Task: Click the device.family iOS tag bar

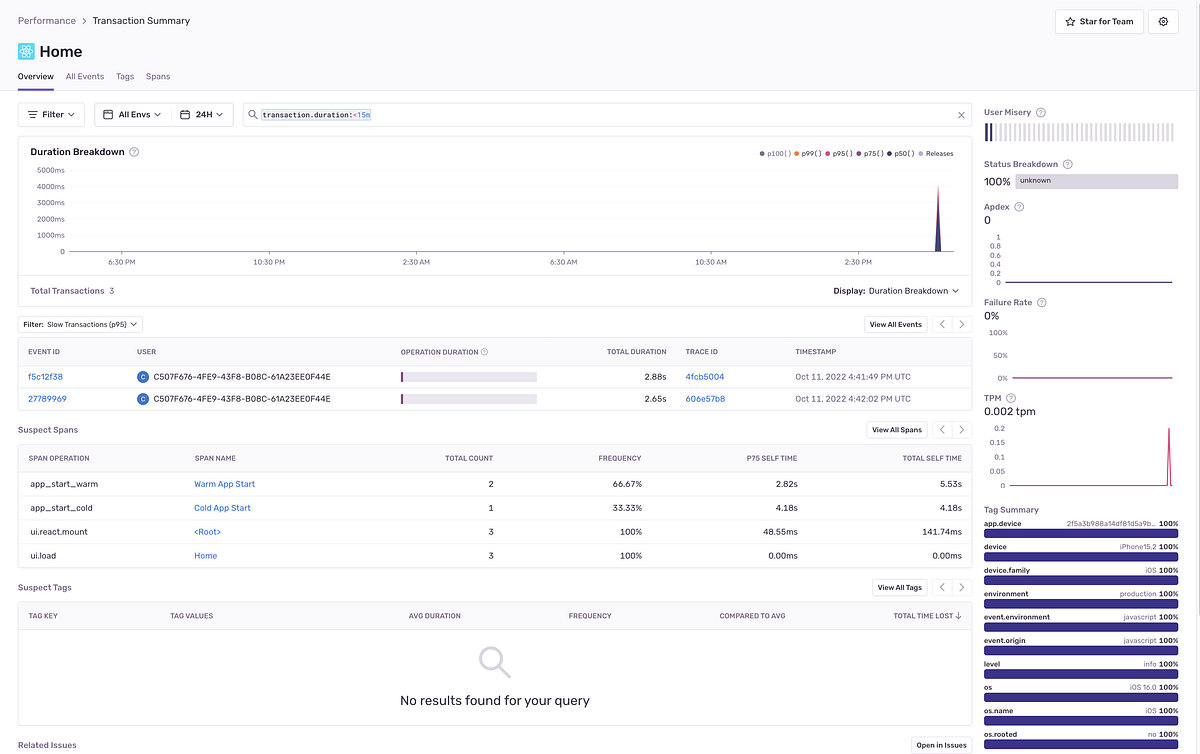Action: point(1081,580)
